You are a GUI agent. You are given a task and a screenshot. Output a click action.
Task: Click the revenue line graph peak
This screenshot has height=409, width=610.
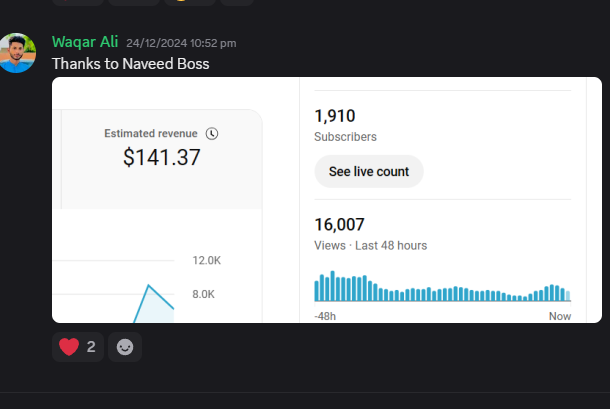(149, 286)
